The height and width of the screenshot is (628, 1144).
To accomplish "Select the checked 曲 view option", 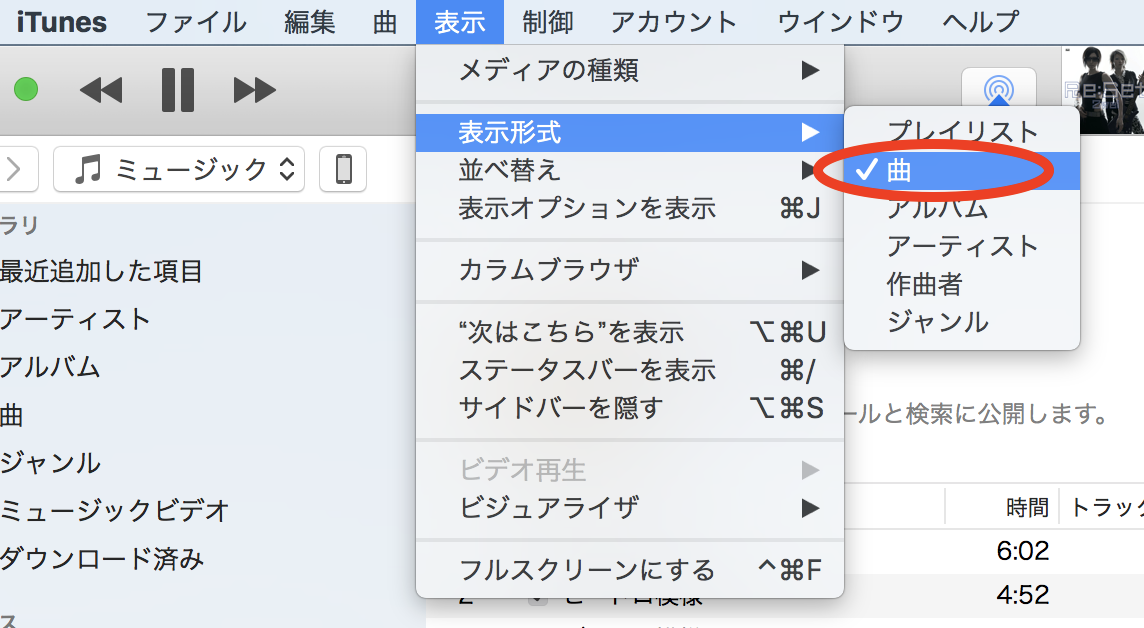I will (x=962, y=171).
